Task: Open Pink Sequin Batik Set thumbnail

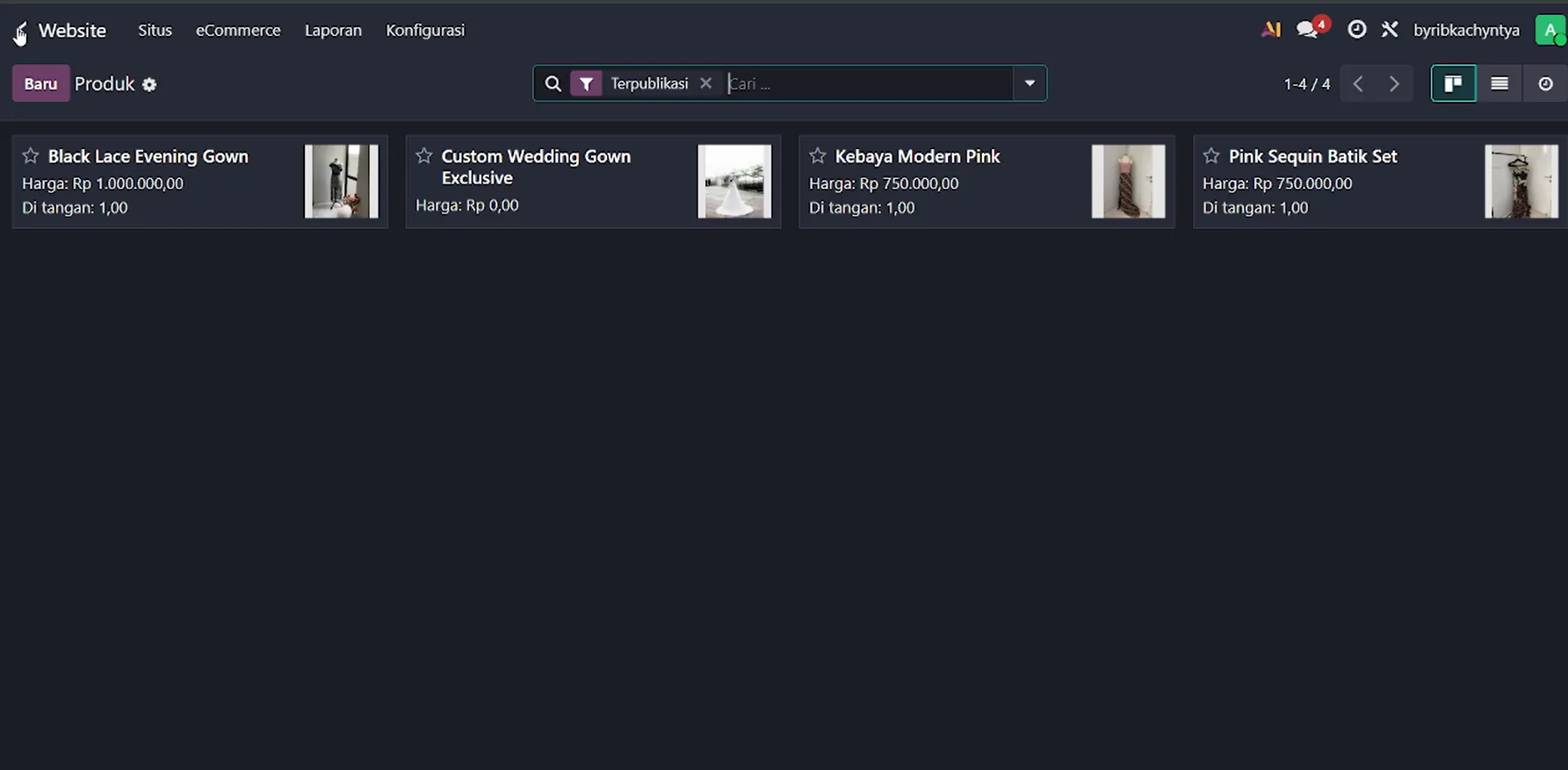Action: click(1521, 181)
